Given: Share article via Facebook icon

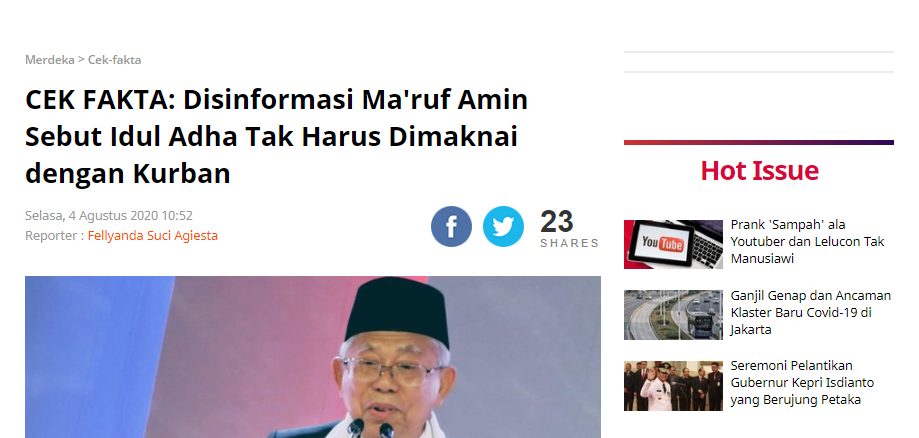Looking at the screenshot, I should click(x=451, y=226).
